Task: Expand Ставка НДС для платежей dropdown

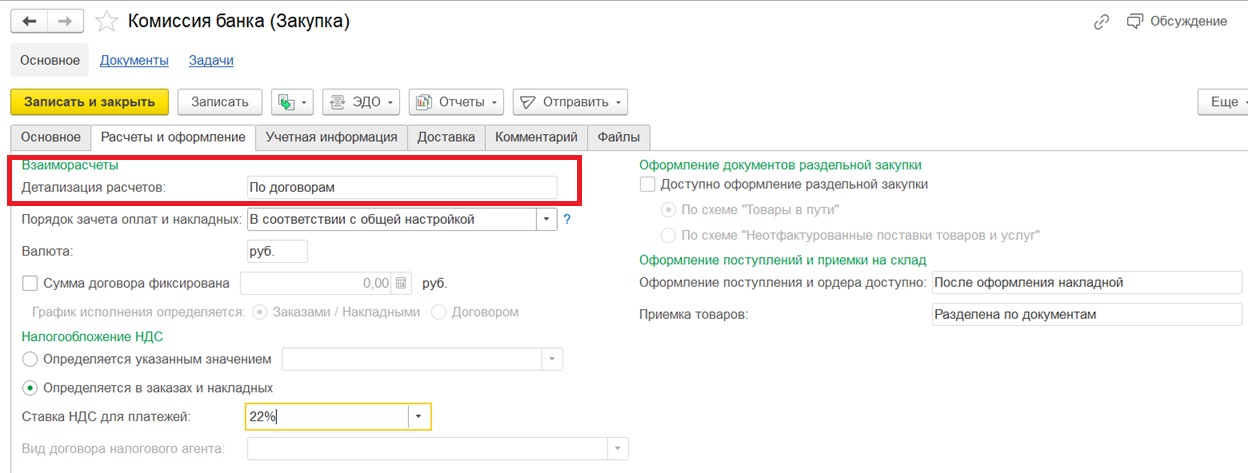Action: point(419,416)
